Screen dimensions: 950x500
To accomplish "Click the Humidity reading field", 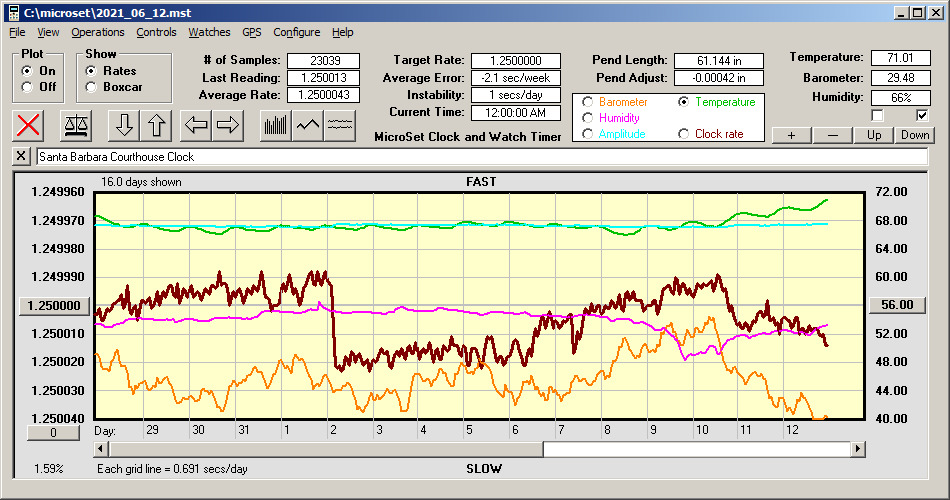I will 900,98.
